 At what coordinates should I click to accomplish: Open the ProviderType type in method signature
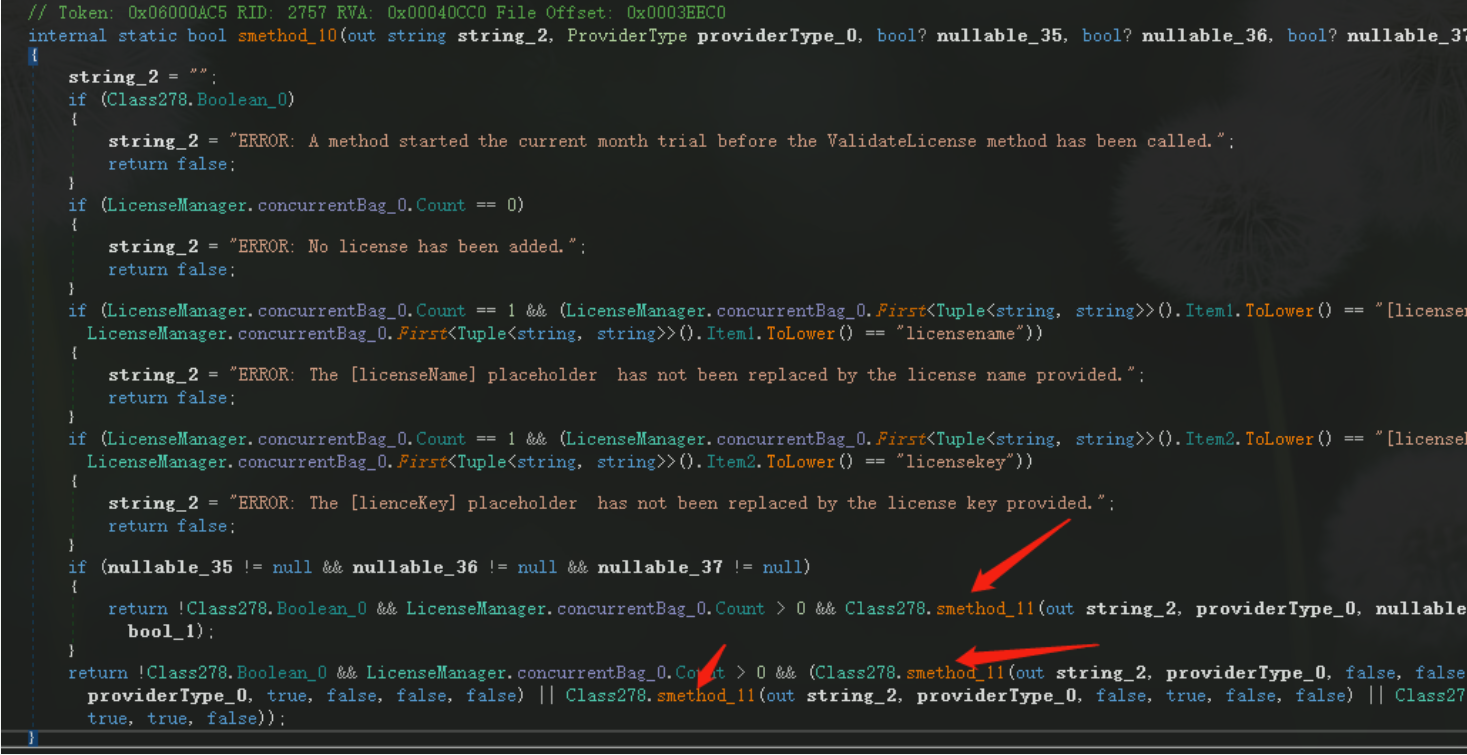coord(627,36)
